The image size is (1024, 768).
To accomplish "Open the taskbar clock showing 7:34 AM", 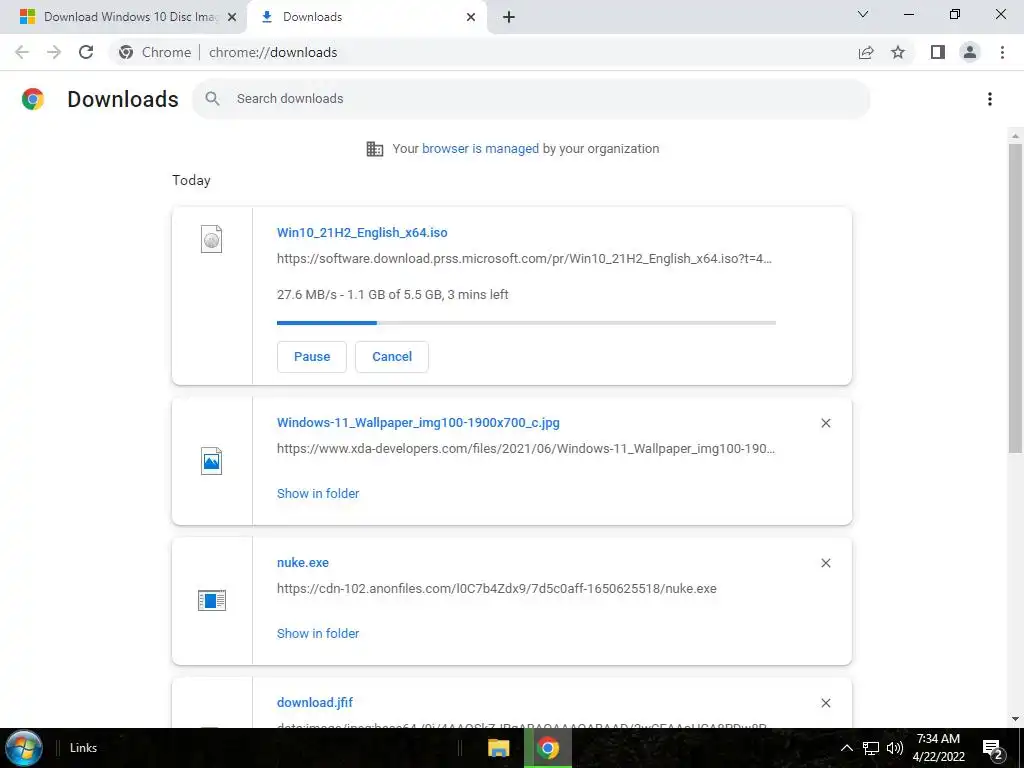I will click(938, 748).
